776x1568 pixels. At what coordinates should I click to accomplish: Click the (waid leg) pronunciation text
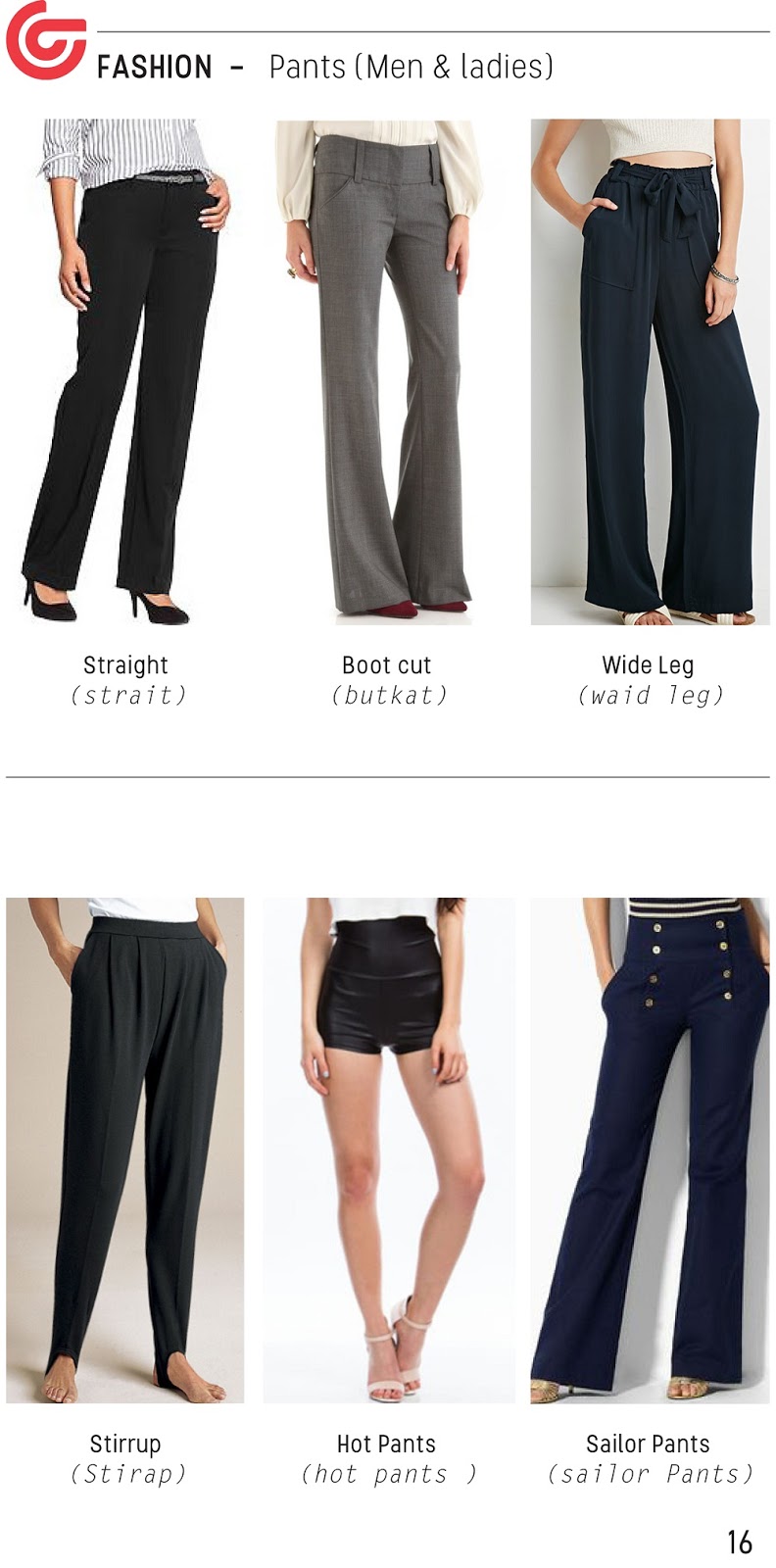tap(651, 695)
